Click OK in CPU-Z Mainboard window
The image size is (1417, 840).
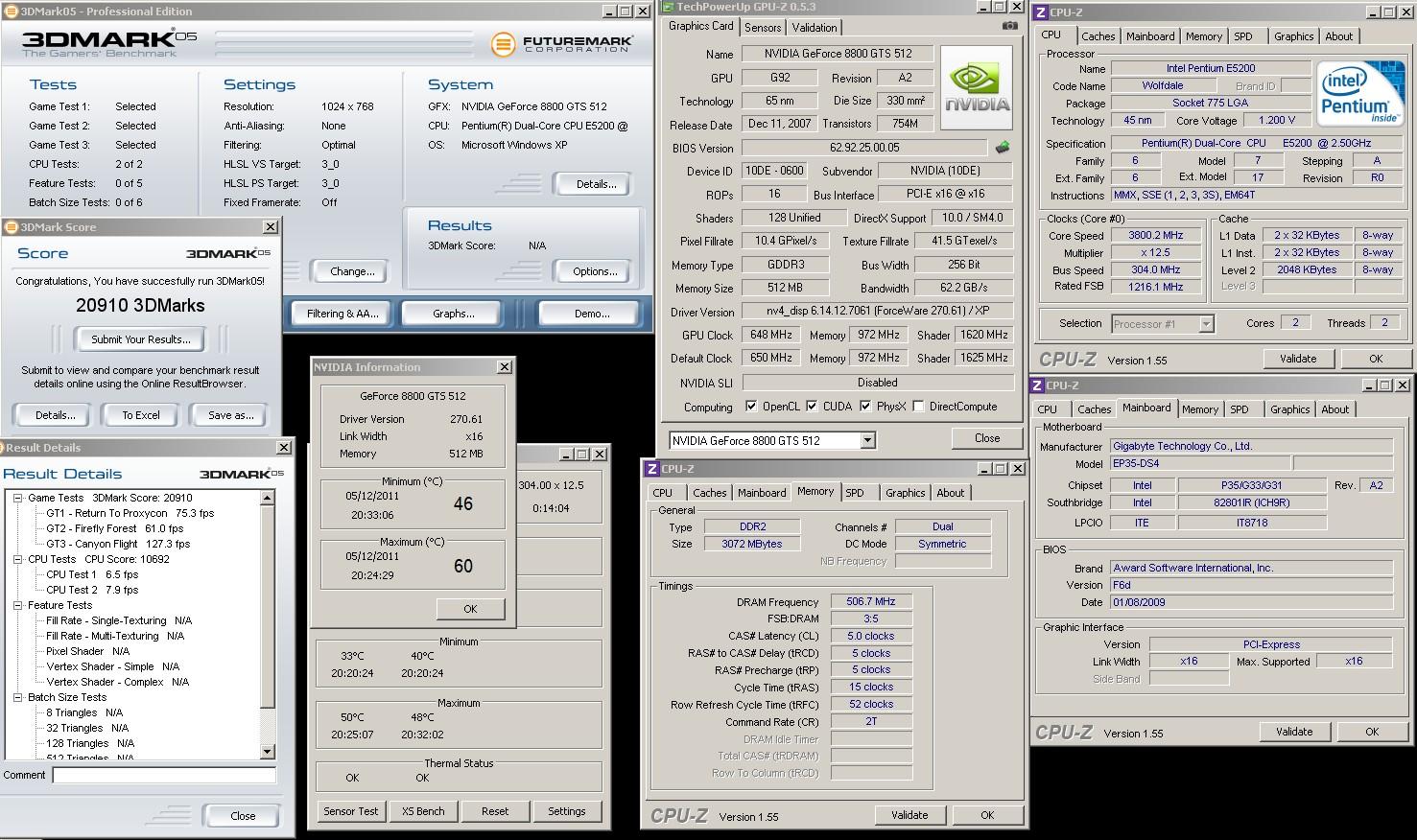point(1372,732)
